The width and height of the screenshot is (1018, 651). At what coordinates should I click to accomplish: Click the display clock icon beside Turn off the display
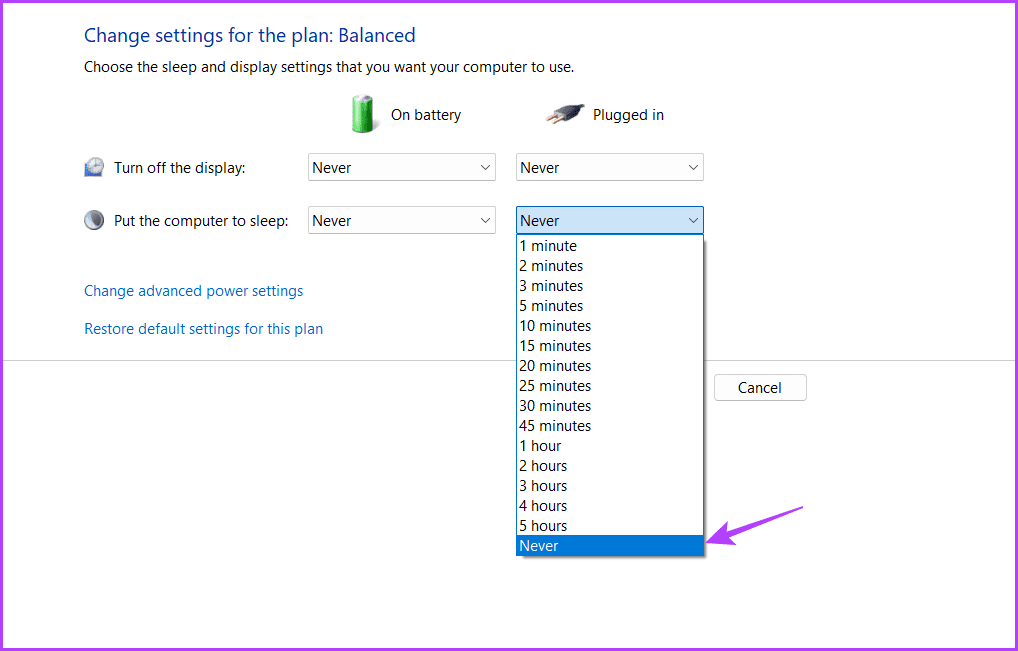click(94, 166)
